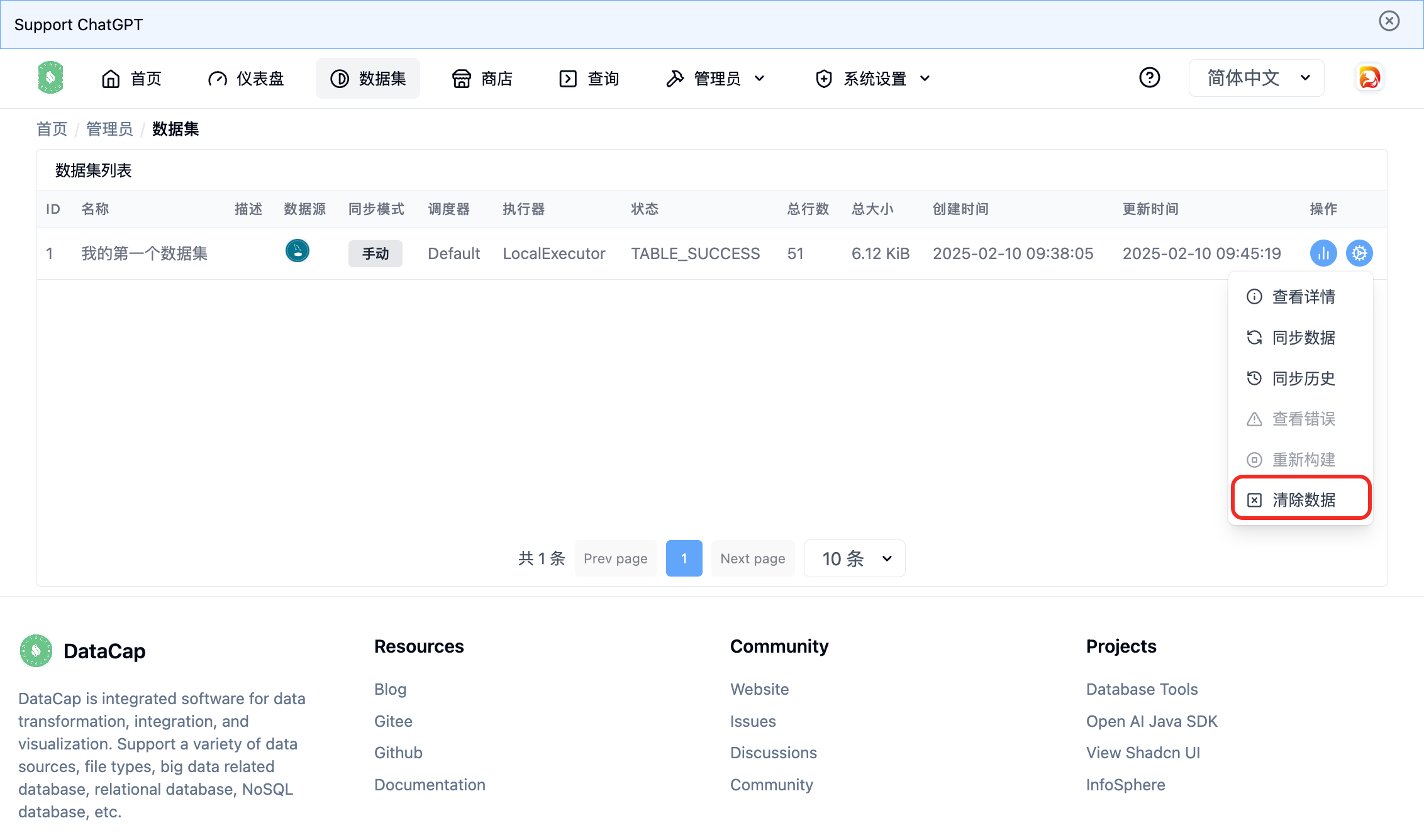Open the Community footer link
This screenshot has width=1424, height=840.
pos(772,785)
